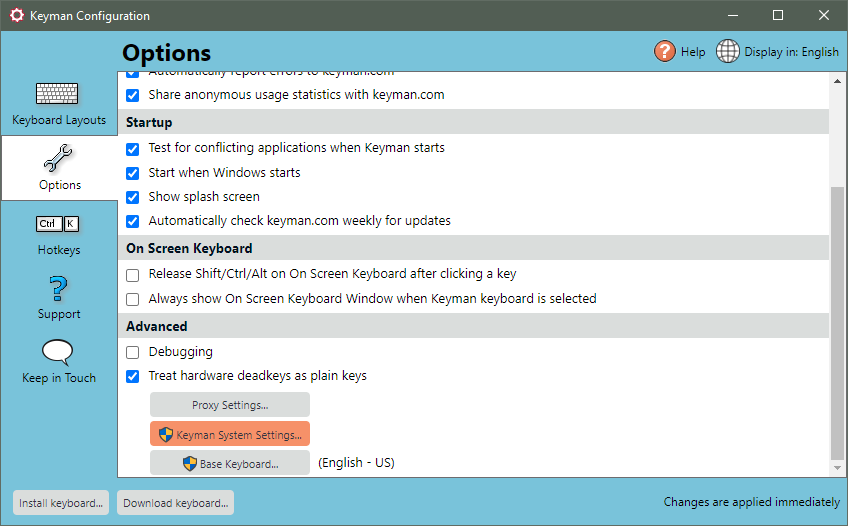Screen dimensions: 848x526
Task: Select the Options tab label
Action: pyautogui.click(x=60, y=185)
